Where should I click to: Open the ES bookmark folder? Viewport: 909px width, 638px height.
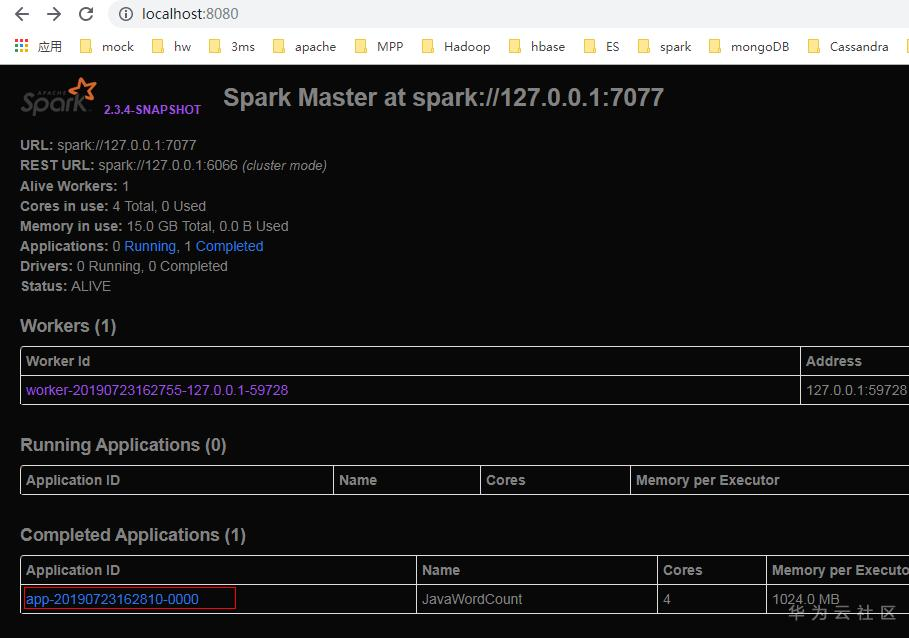click(602, 46)
